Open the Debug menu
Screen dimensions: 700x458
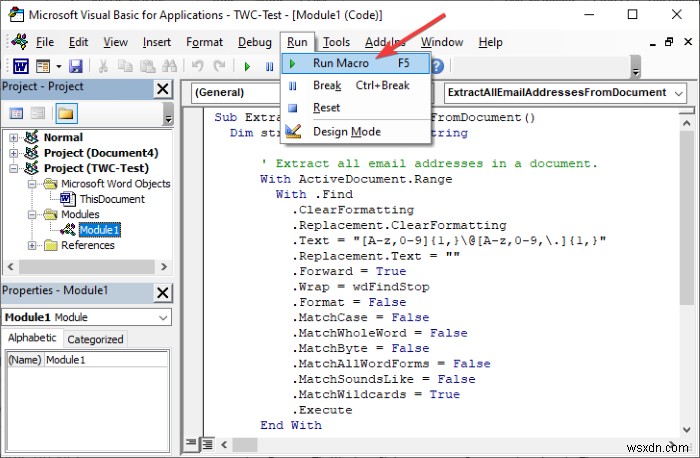tap(254, 42)
